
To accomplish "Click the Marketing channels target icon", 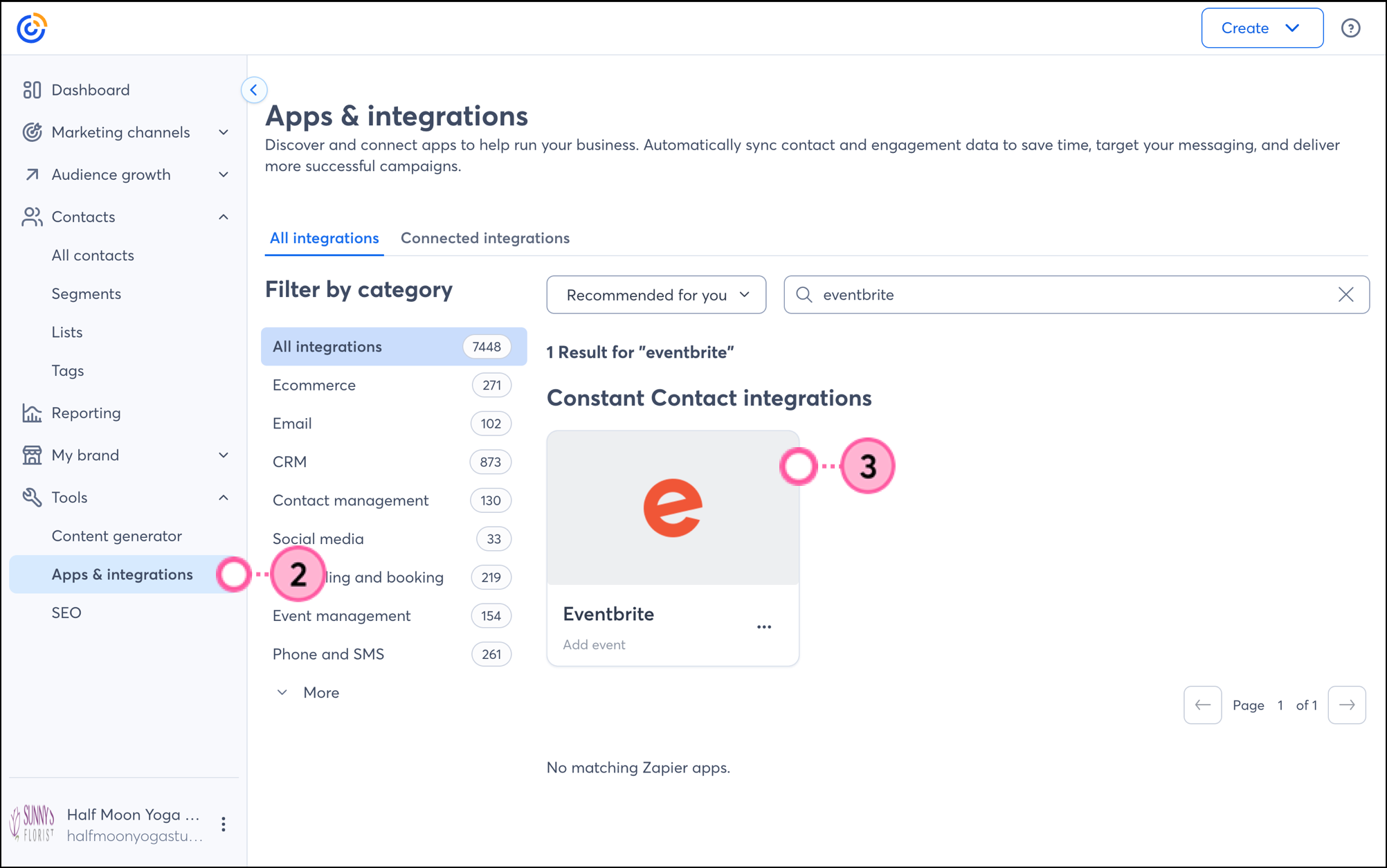I will coord(32,132).
